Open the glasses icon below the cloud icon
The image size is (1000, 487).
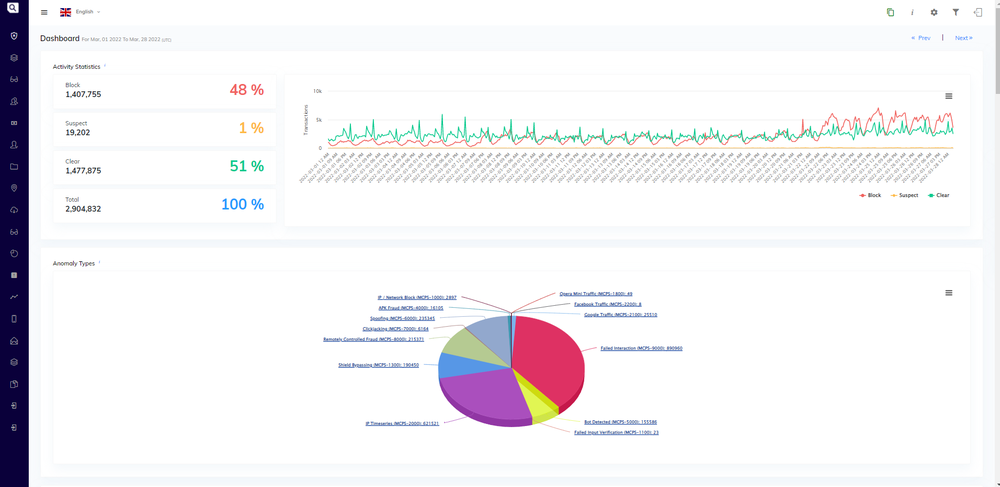[x=14, y=231]
